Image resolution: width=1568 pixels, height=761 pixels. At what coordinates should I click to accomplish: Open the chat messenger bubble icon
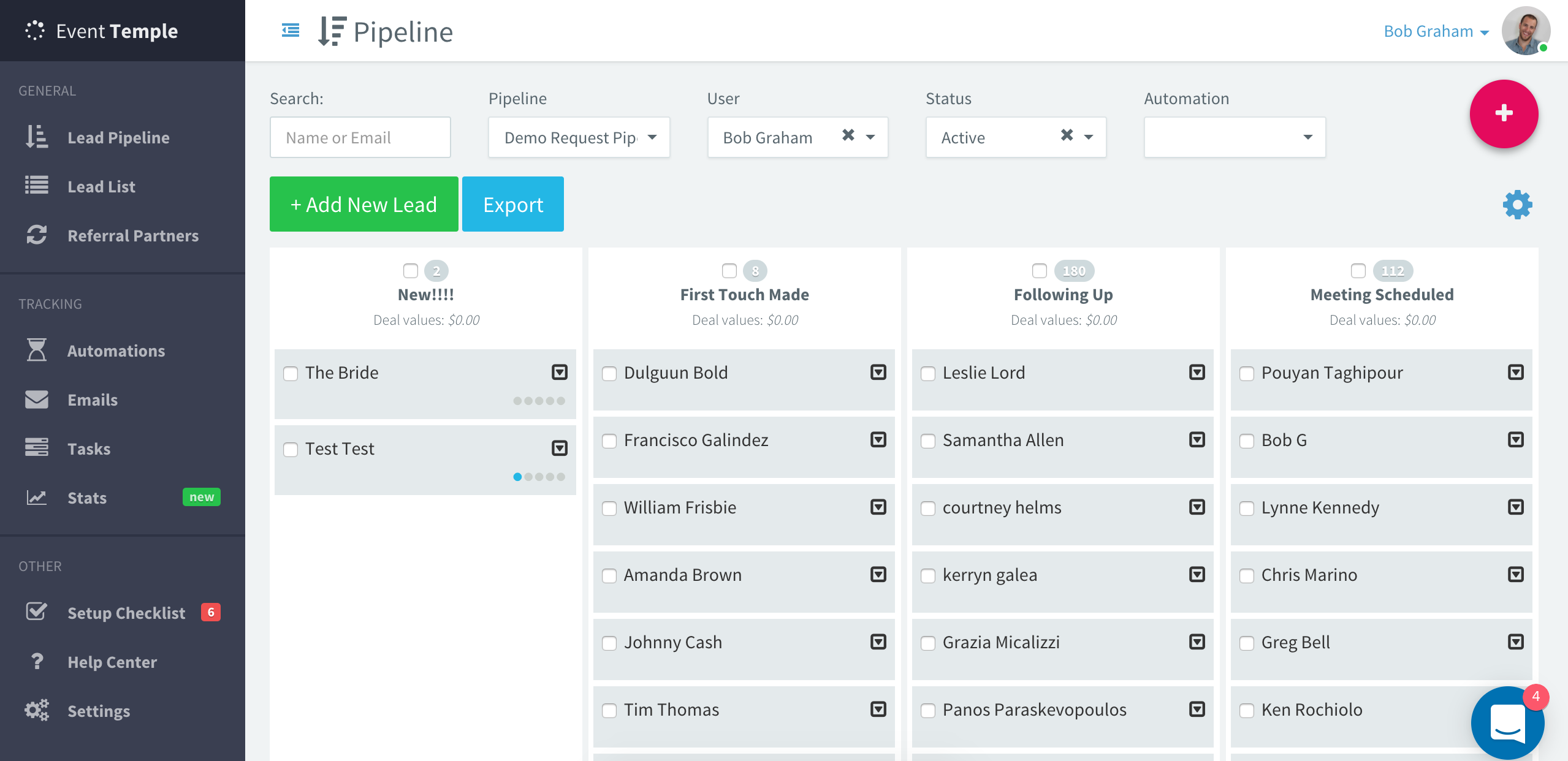coord(1508,723)
